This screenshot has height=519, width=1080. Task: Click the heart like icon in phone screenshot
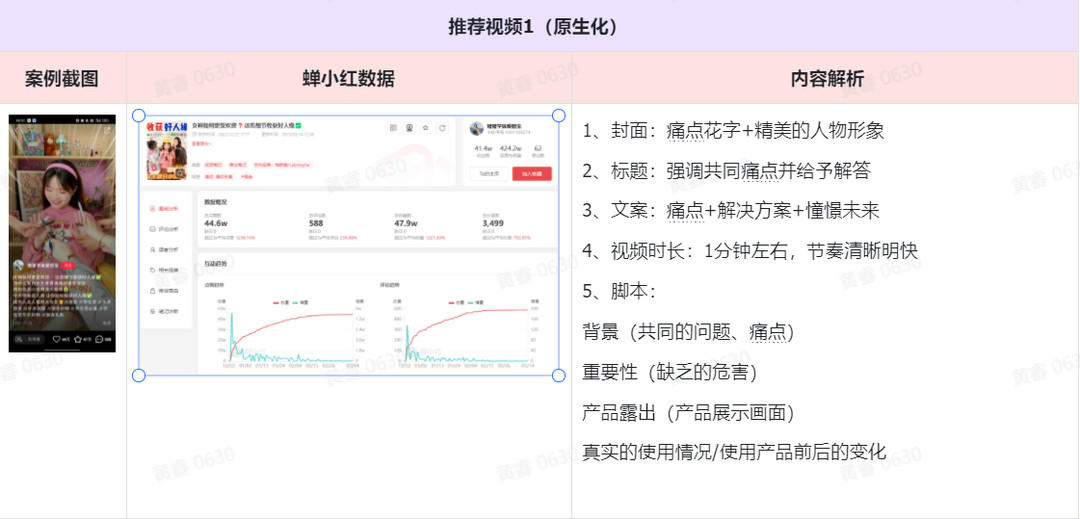tap(58, 340)
